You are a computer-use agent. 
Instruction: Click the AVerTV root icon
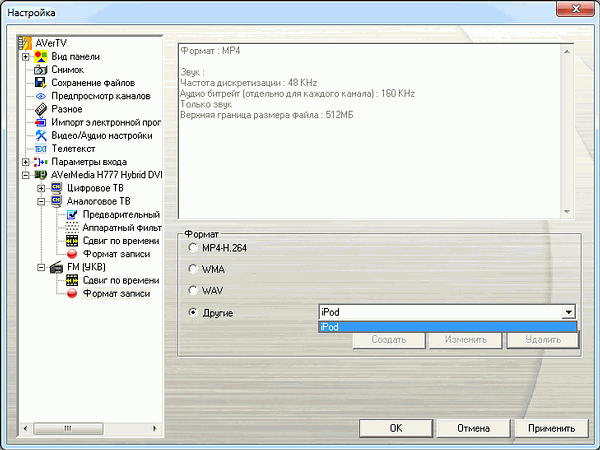(x=25, y=43)
